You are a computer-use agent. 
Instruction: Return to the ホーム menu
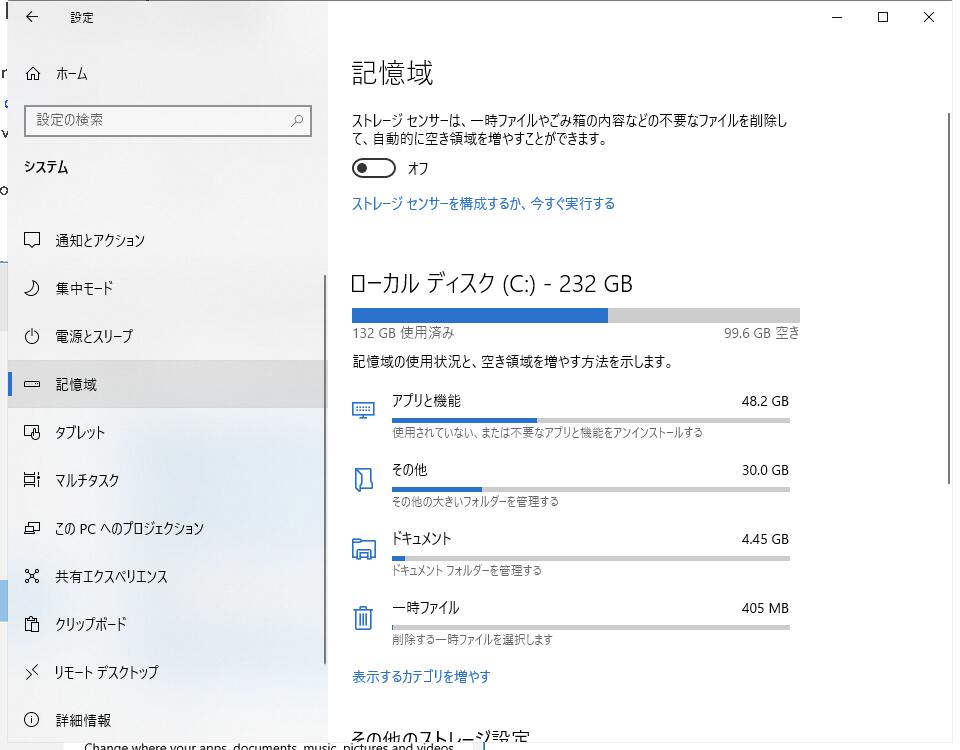(x=70, y=73)
